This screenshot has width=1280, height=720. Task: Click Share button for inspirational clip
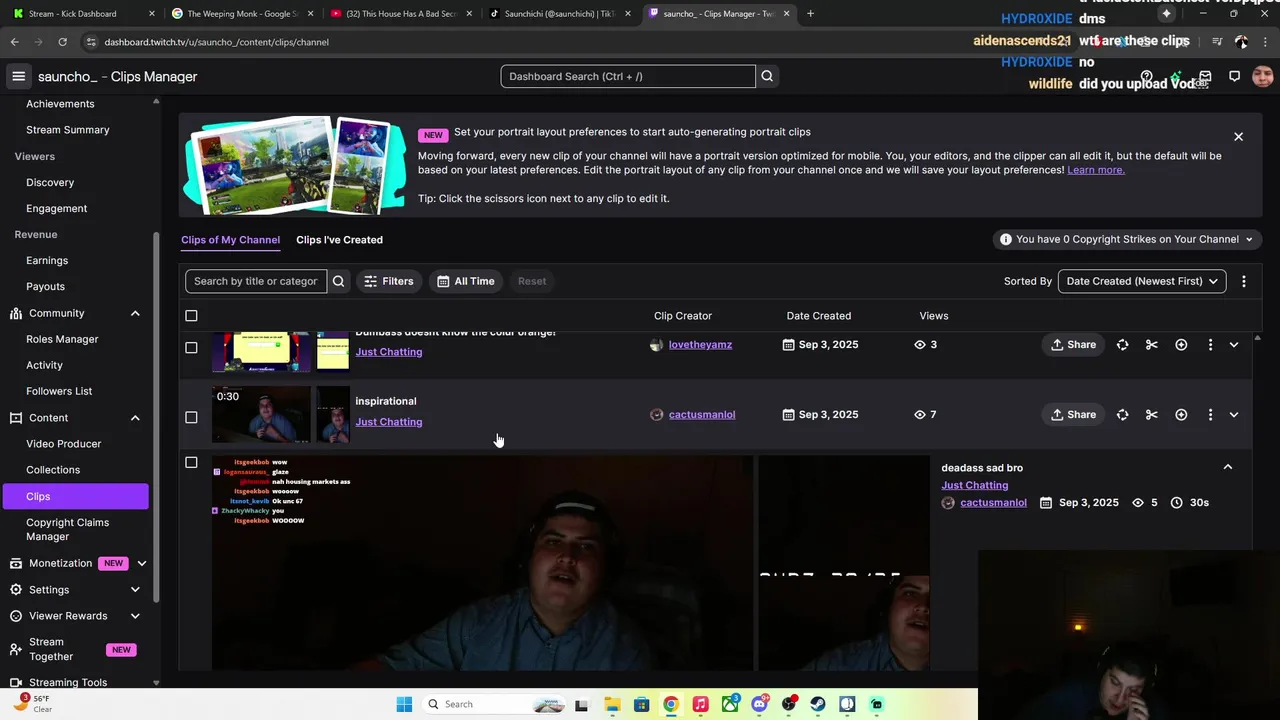click(x=1073, y=414)
